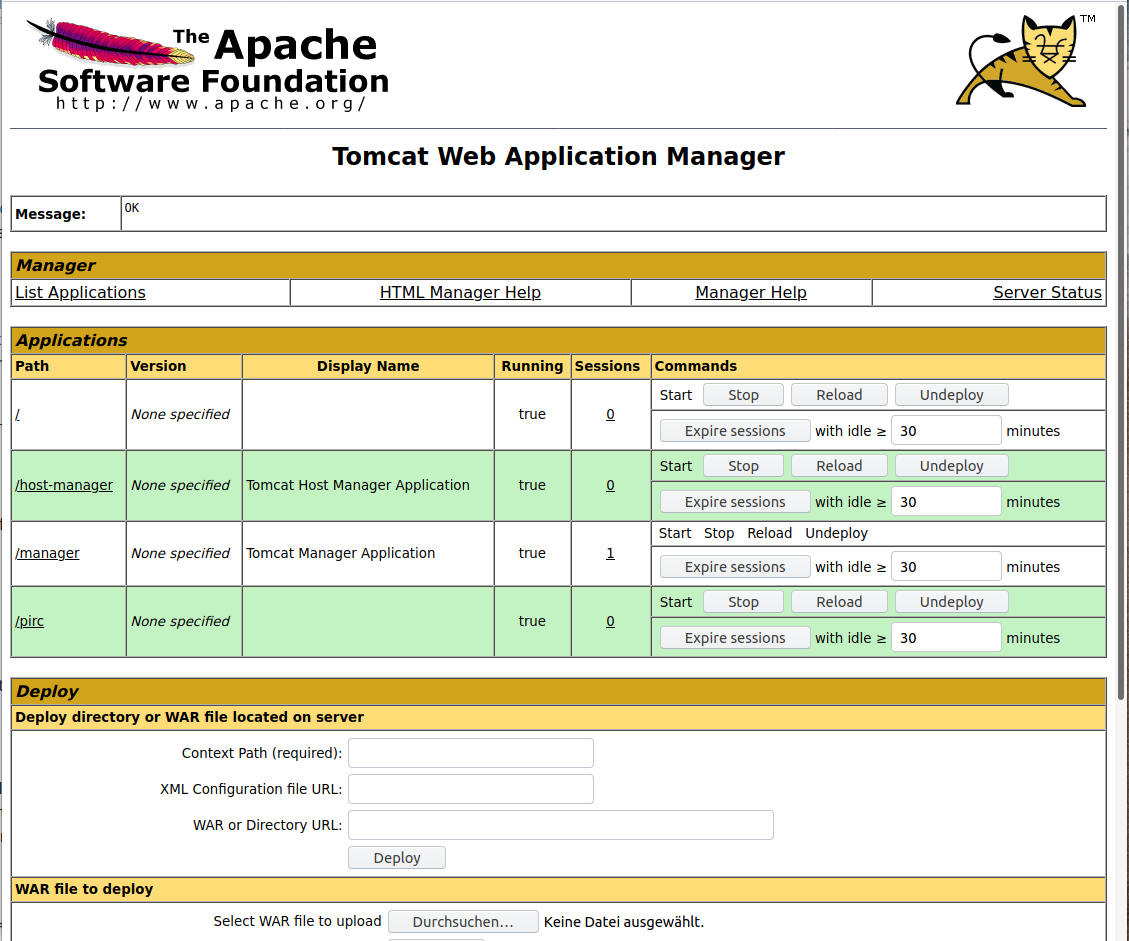View sessions count for /pirc

click(610, 621)
